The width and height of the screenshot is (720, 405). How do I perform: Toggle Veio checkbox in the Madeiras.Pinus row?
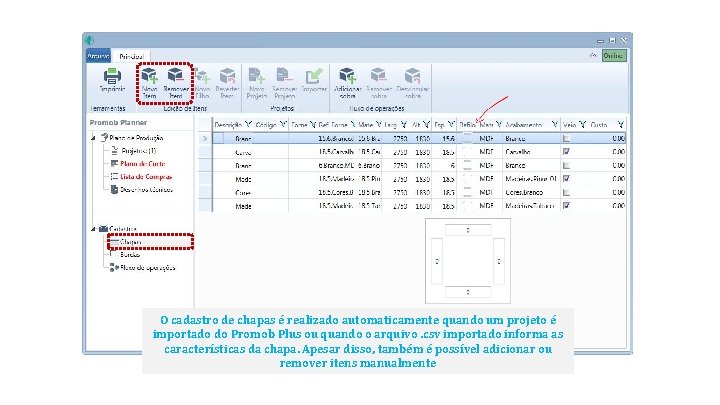pos(566,178)
